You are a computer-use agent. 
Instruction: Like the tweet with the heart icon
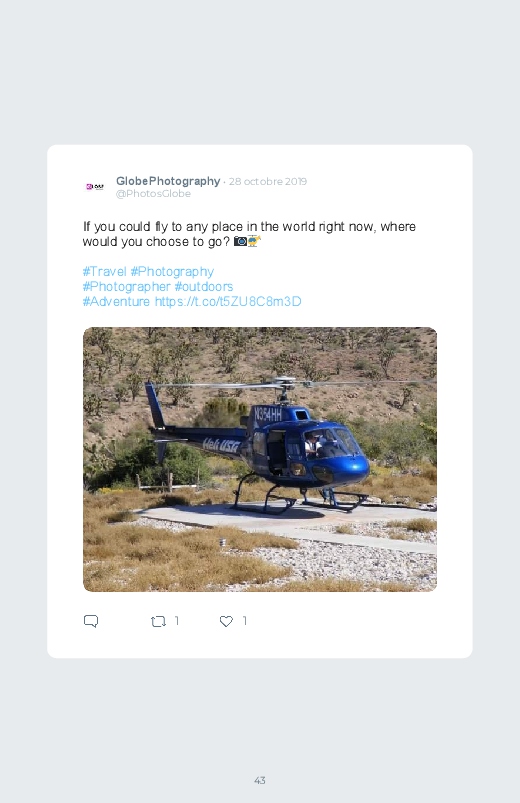[x=226, y=621]
